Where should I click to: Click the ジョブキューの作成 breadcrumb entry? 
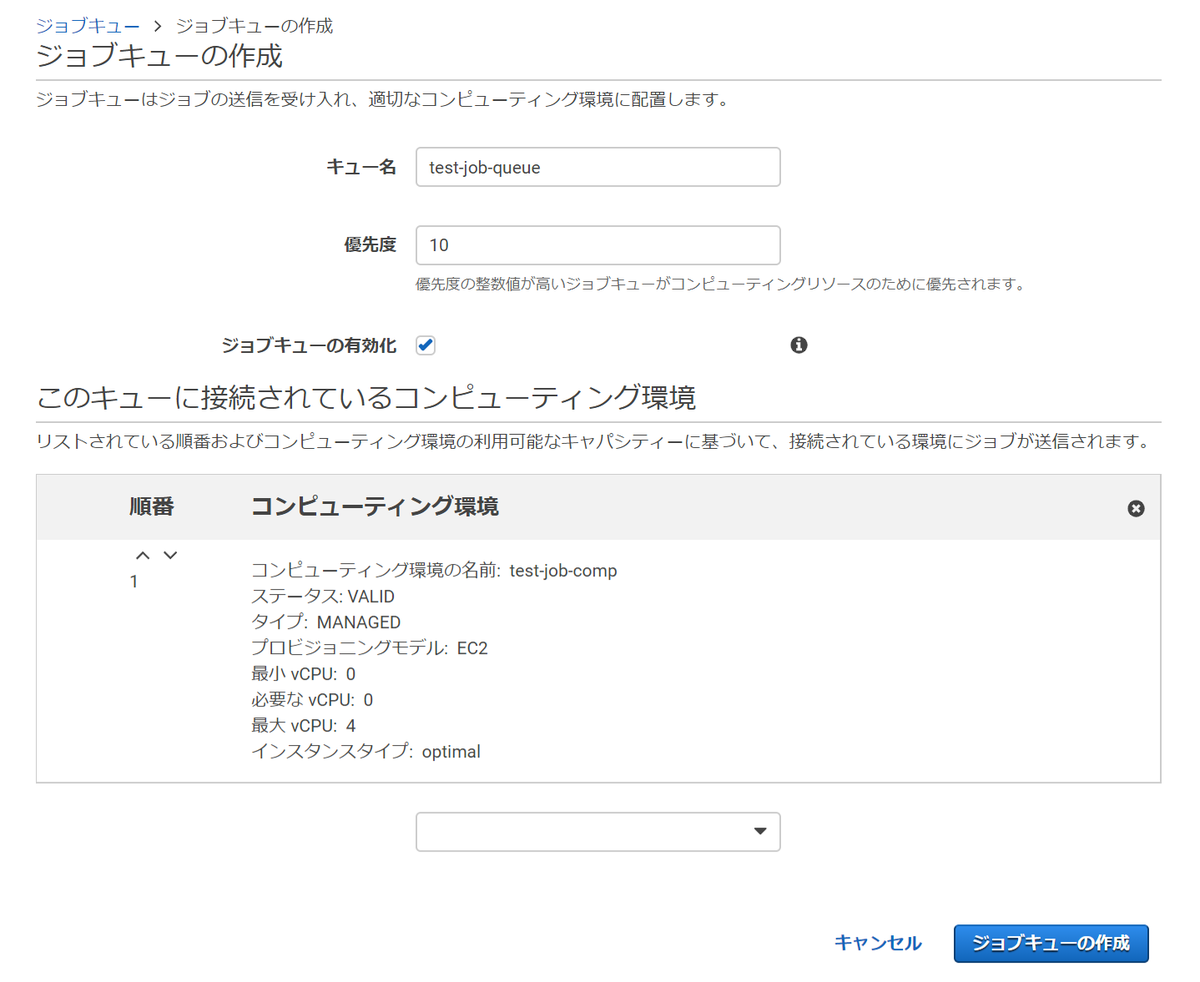point(254,25)
